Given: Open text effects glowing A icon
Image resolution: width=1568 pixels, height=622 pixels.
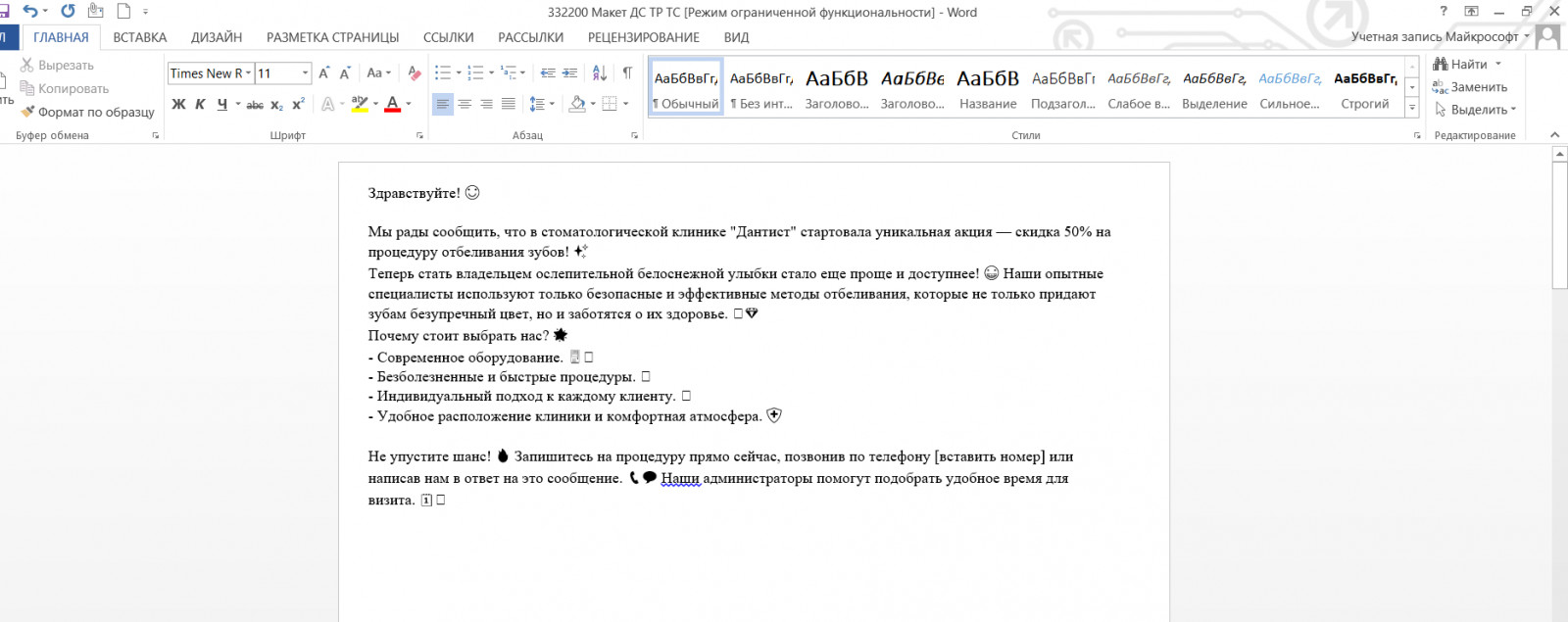Looking at the screenshot, I should pyautogui.click(x=327, y=104).
